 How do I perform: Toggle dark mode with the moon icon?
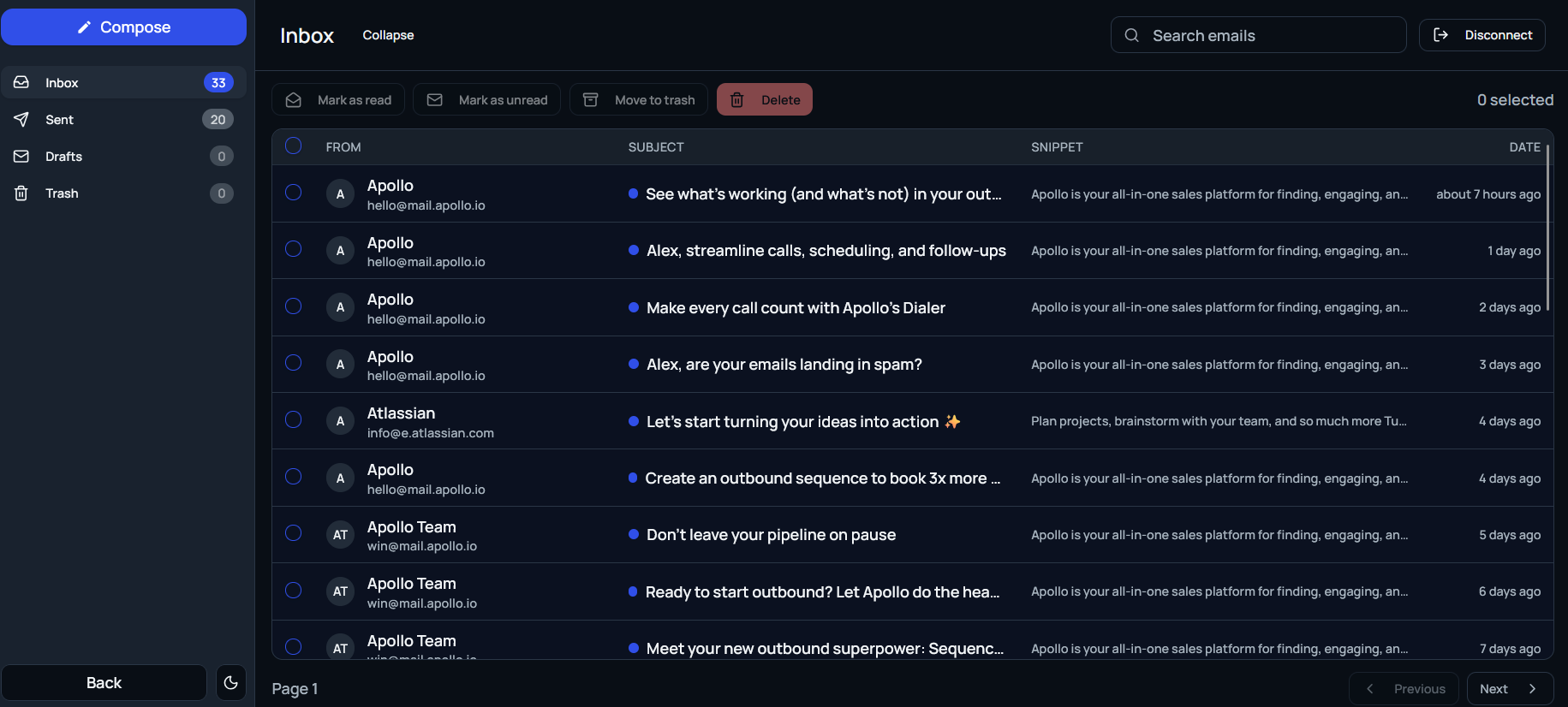click(230, 682)
